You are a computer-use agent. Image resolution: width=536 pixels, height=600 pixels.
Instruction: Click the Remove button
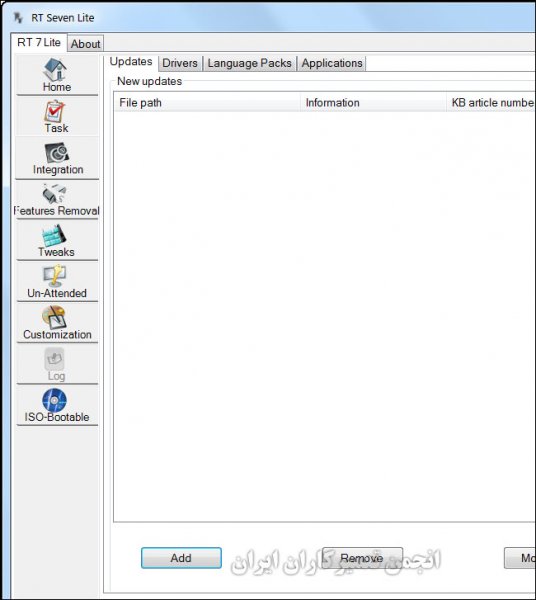click(362, 558)
